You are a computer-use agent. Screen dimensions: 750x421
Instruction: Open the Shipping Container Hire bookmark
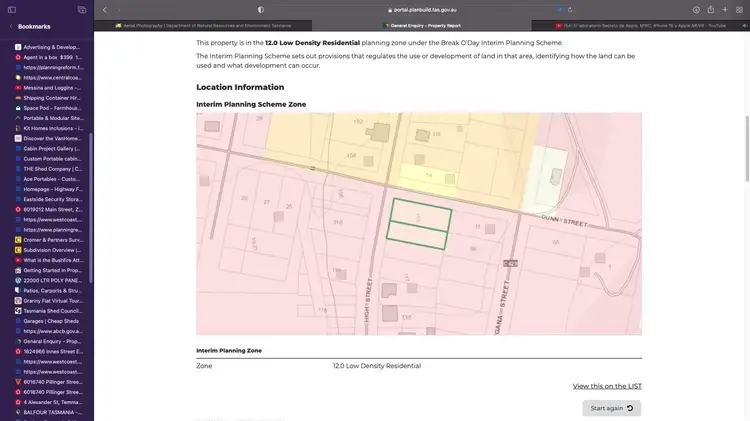(52, 98)
